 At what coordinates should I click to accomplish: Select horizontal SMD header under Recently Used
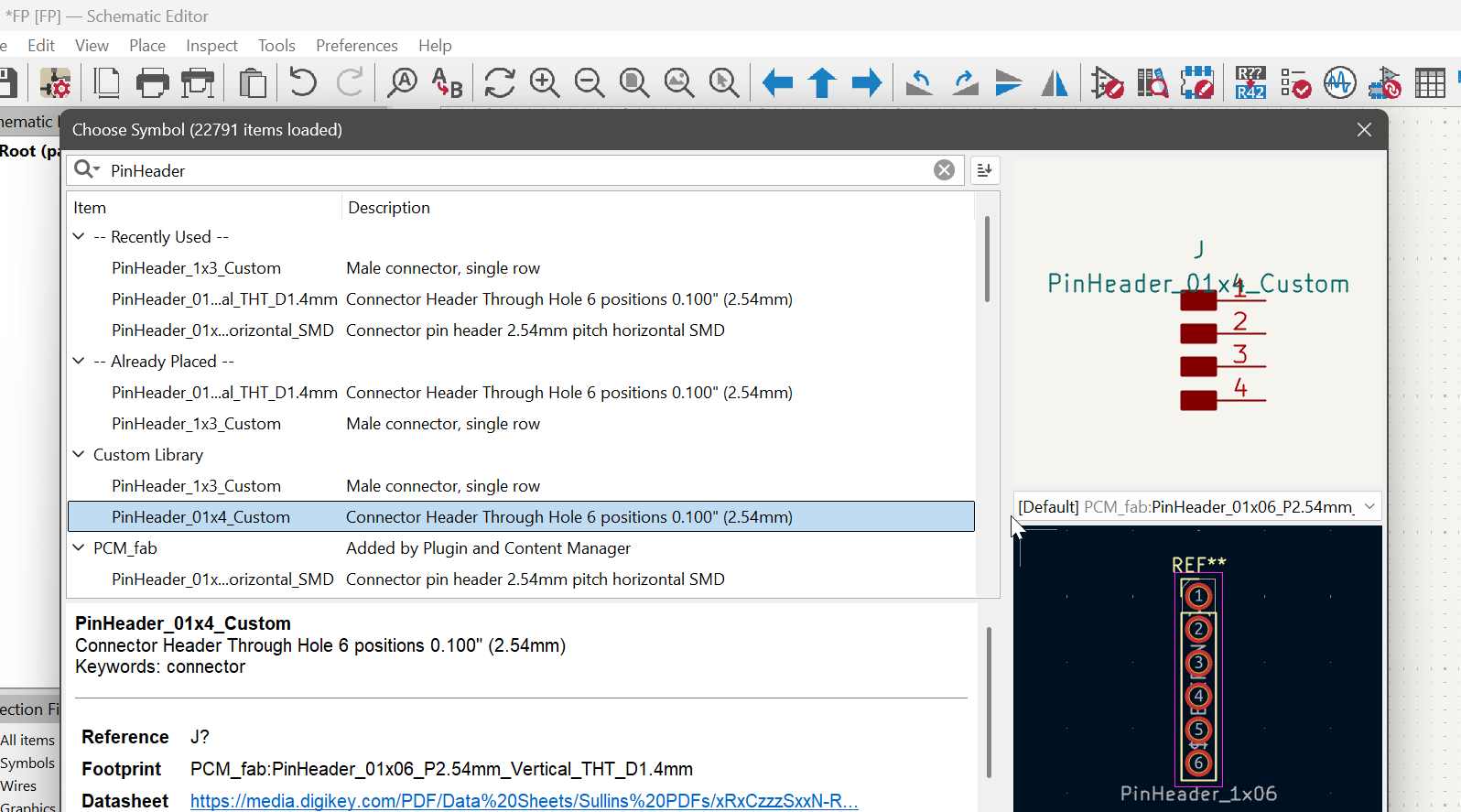pyautogui.click(x=521, y=330)
